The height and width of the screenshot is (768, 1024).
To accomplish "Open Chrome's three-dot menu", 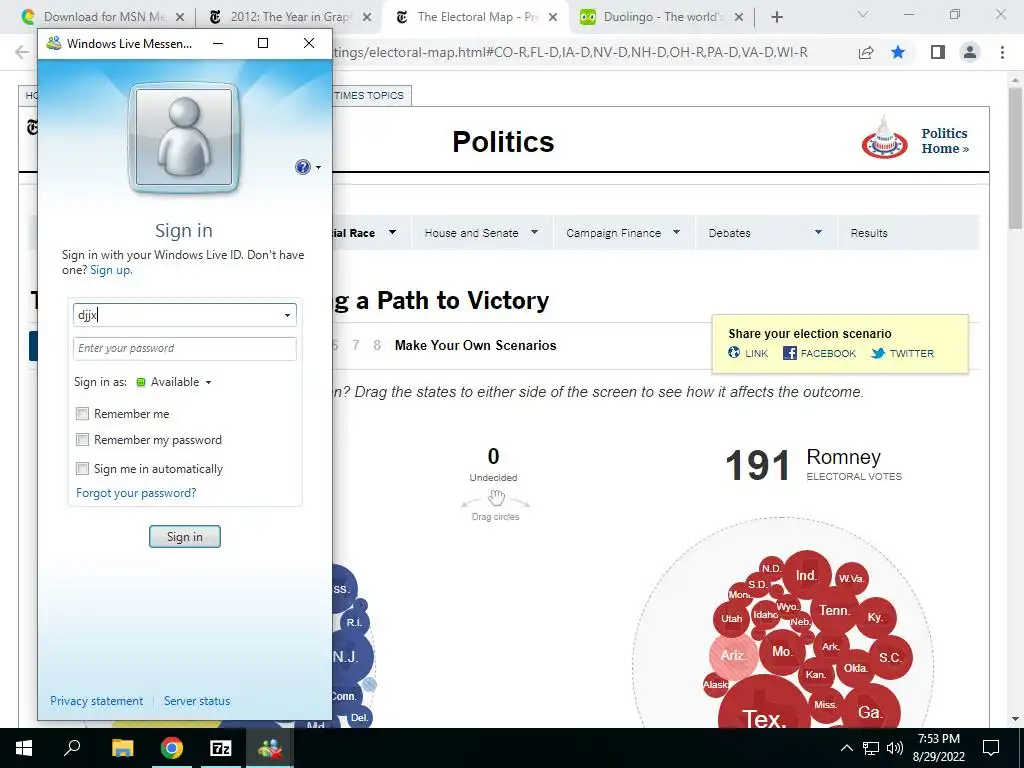I will click(1002, 52).
